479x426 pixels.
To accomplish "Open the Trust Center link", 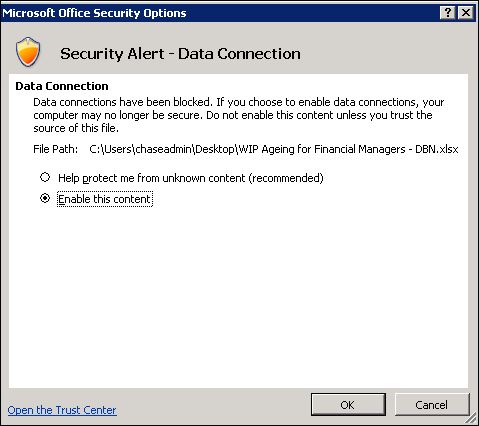I will click(x=62, y=410).
